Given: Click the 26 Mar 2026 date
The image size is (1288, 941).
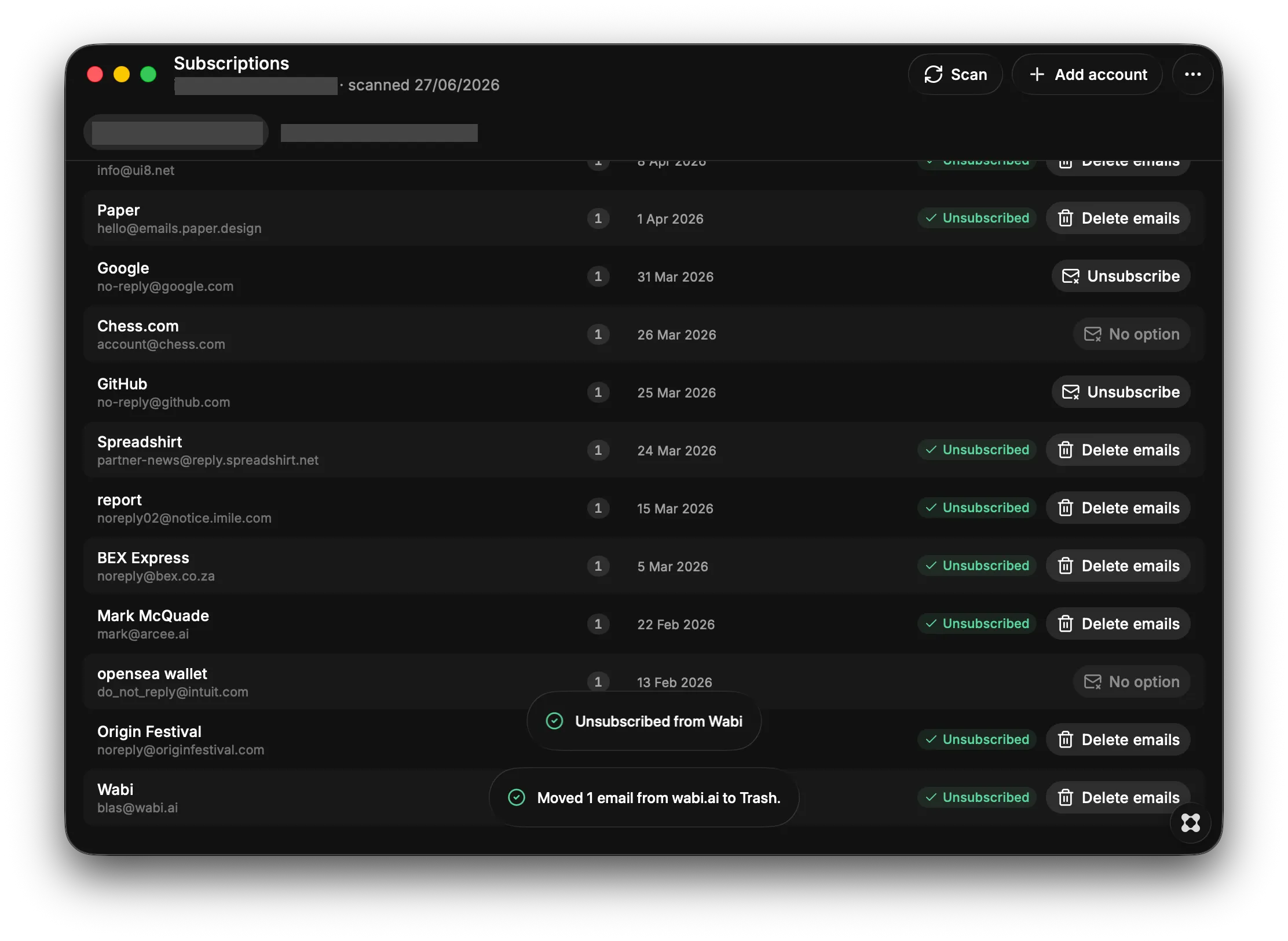Looking at the screenshot, I should point(676,335).
